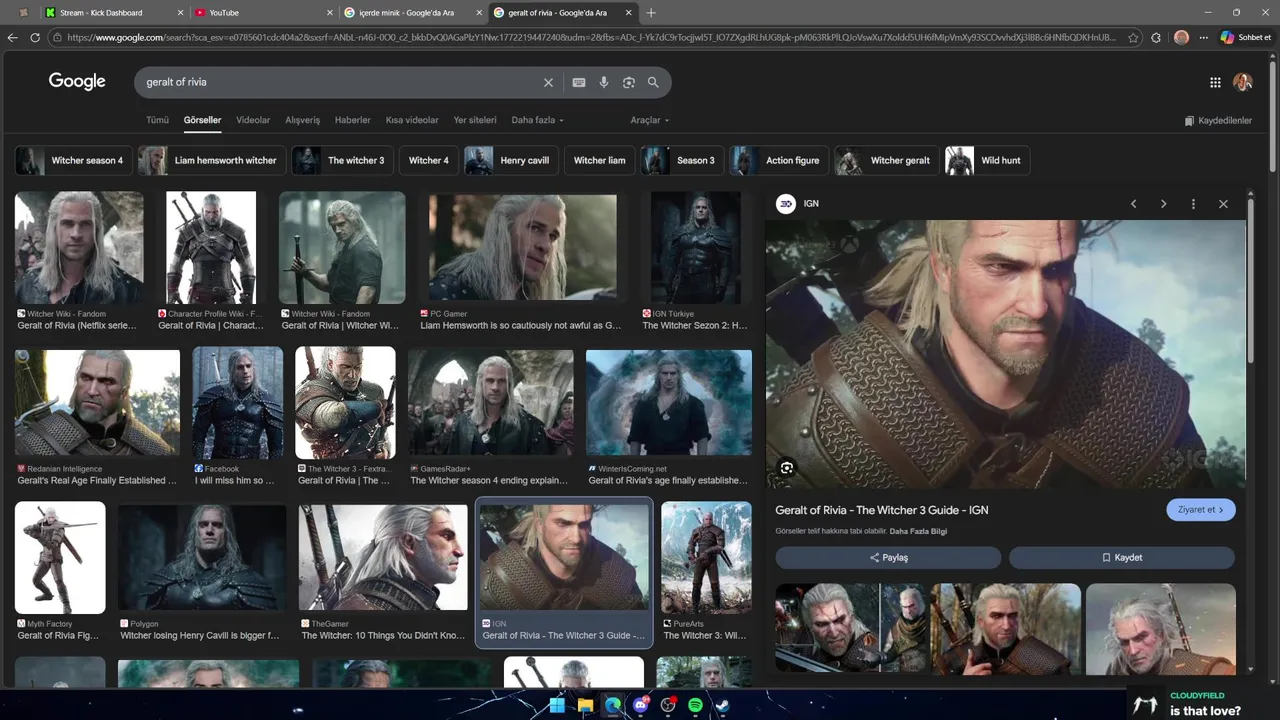The height and width of the screenshot is (720, 1280).
Task: Go back in browser history
Action: (13, 37)
